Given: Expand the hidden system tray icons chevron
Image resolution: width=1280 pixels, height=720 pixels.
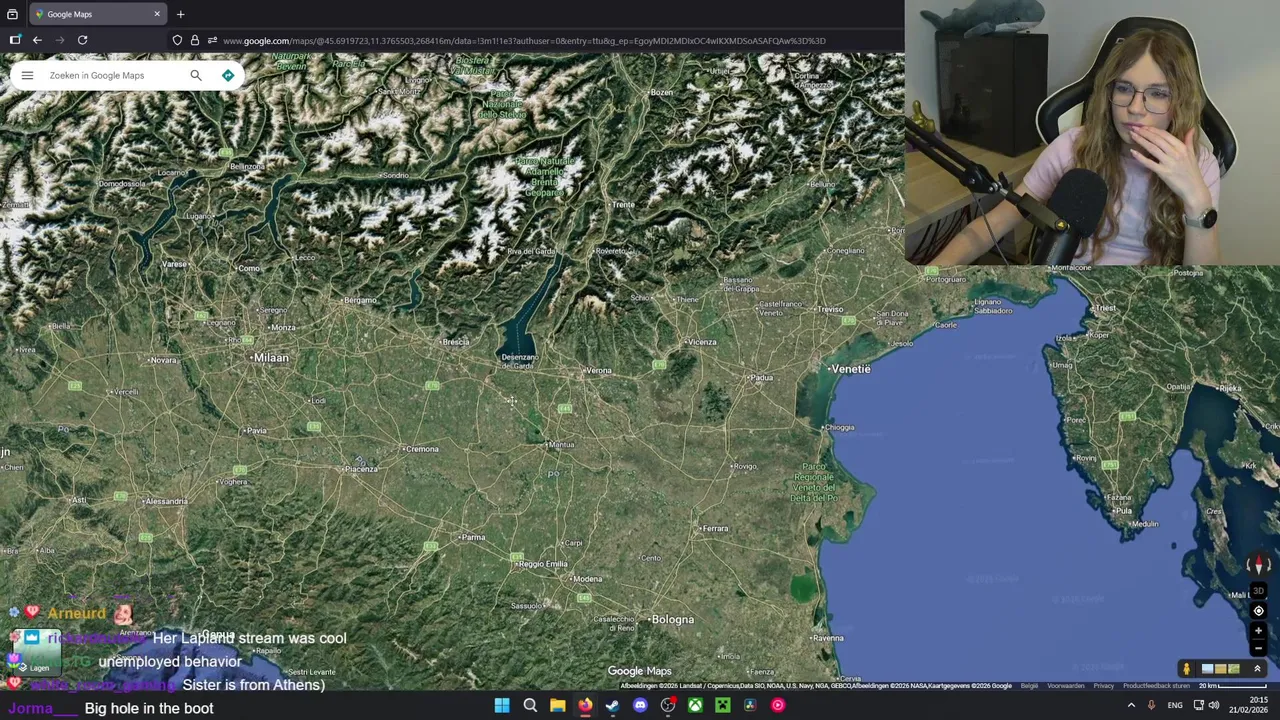Looking at the screenshot, I should [x=1131, y=705].
